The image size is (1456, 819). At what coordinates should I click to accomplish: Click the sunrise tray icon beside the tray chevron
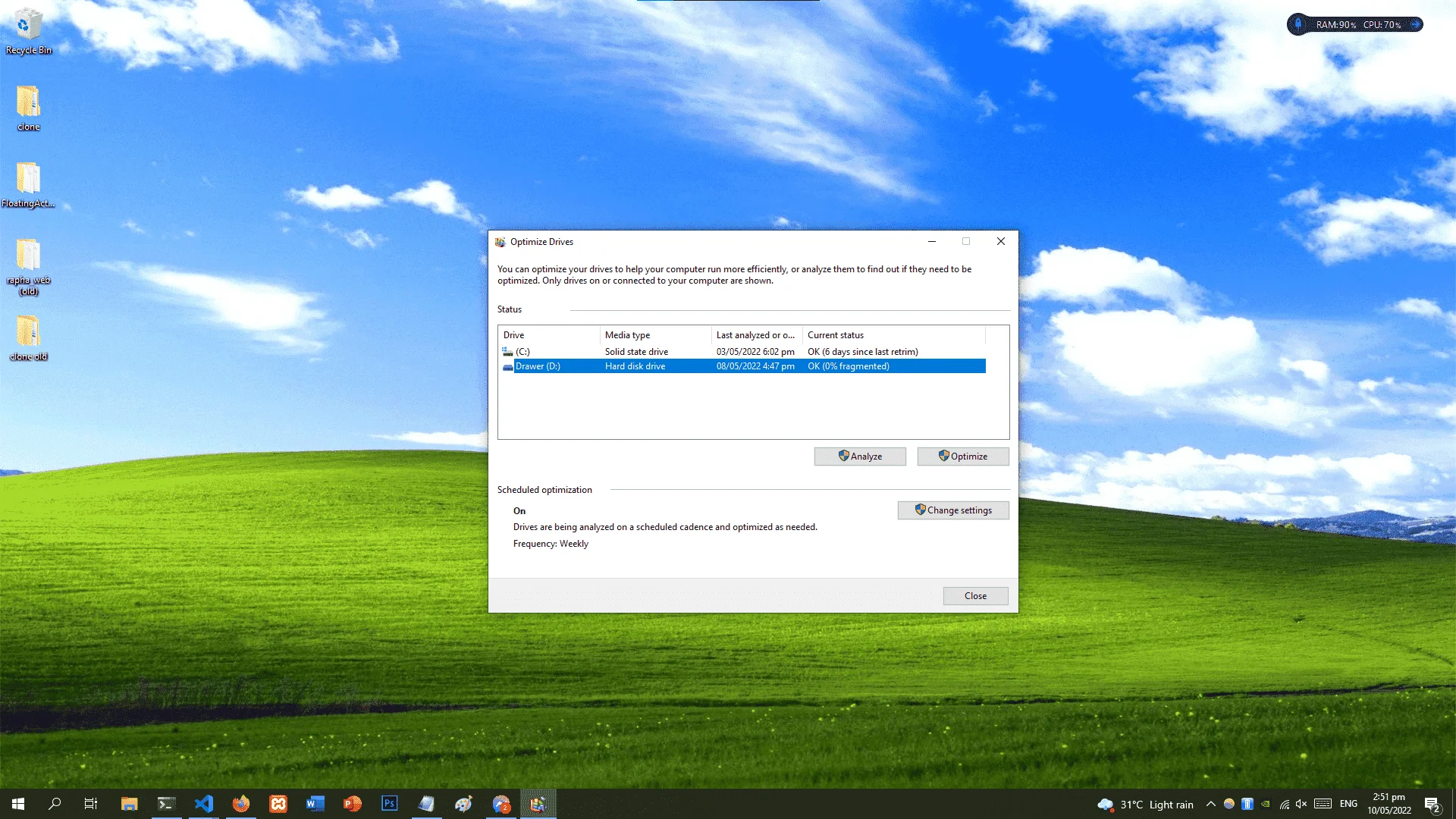click(1229, 804)
